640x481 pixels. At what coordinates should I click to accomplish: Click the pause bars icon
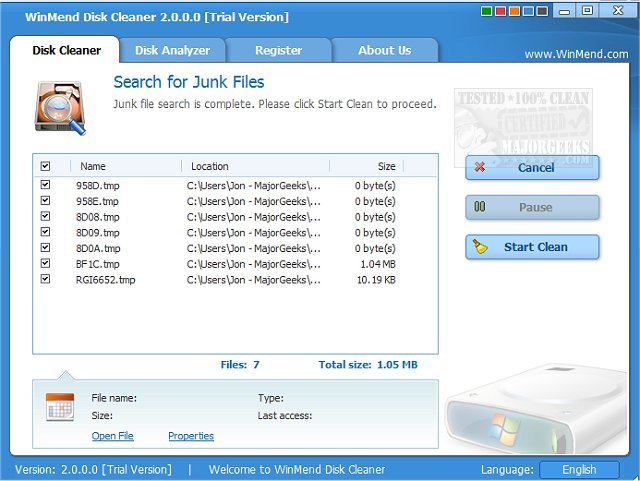pyautogui.click(x=480, y=207)
